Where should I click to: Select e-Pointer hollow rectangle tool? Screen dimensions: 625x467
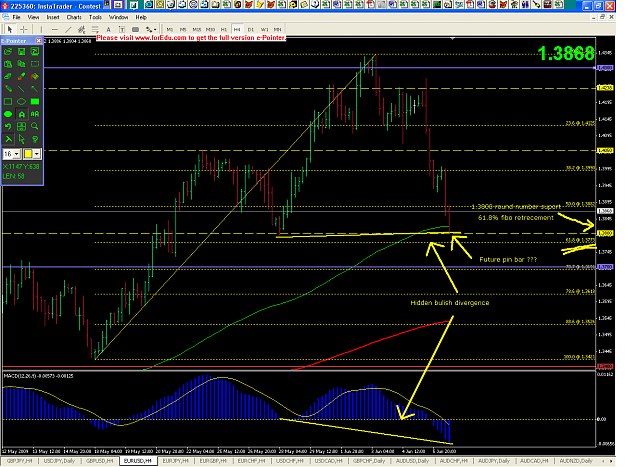coord(8,102)
